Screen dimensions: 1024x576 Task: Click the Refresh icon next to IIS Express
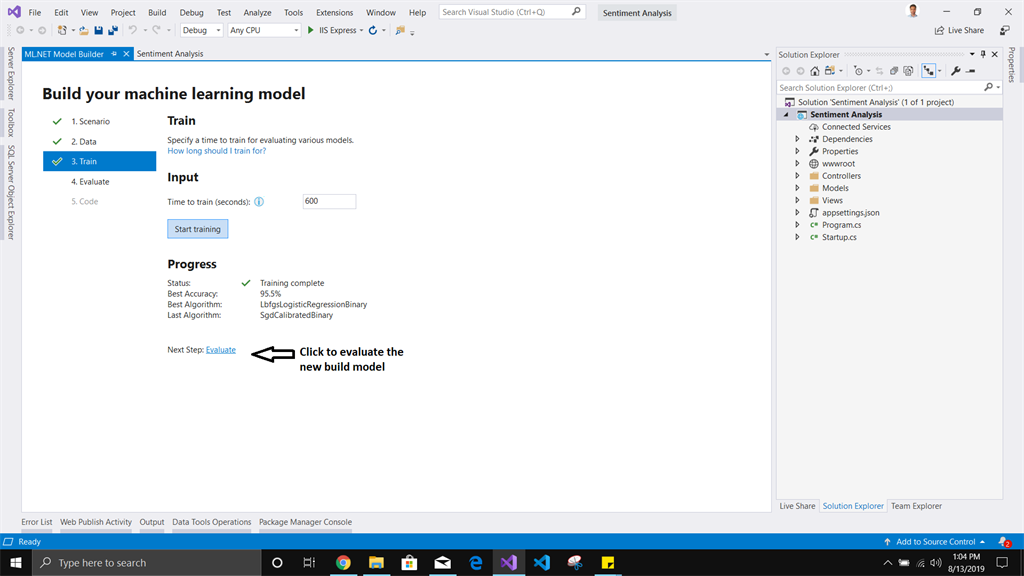point(373,30)
